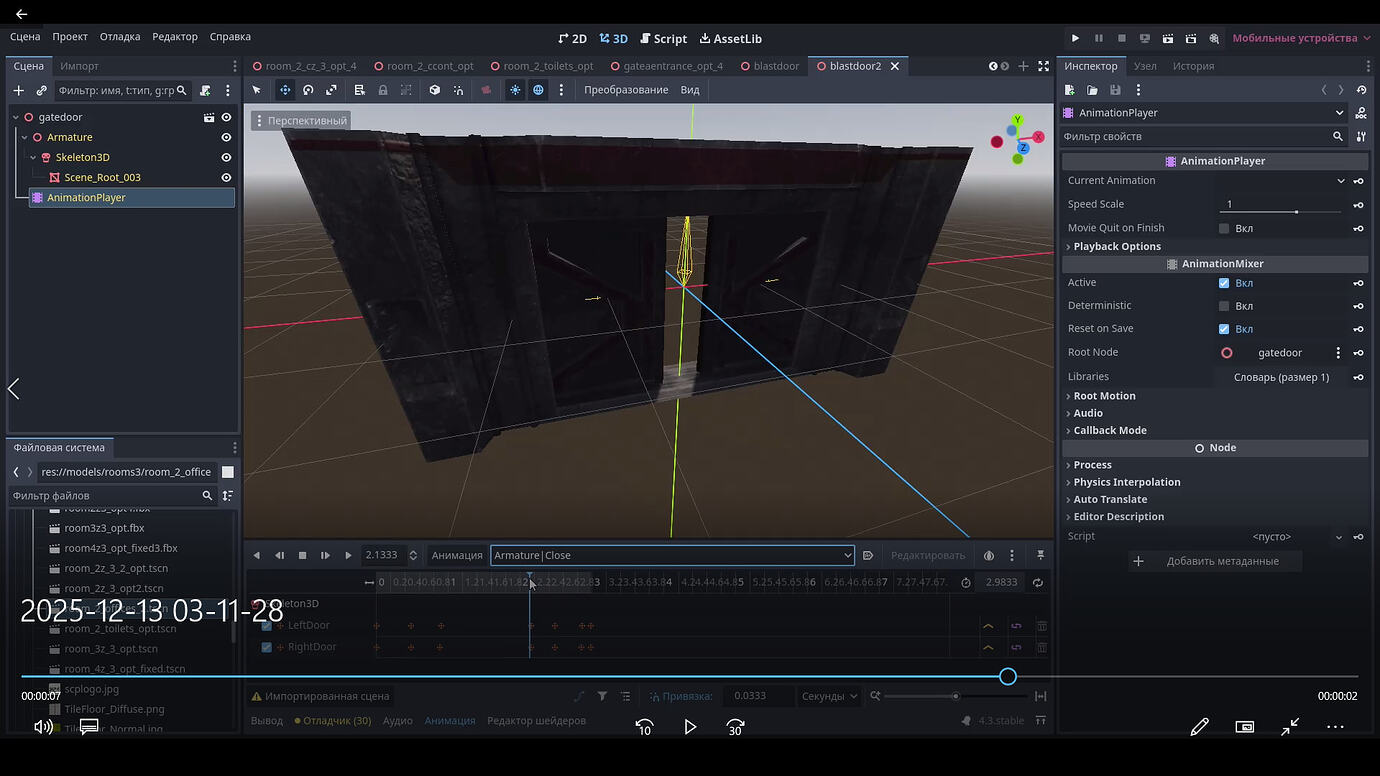1380x776 pixels.
Task: Toggle visibility of the Armature node
Action: pos(226,137)
